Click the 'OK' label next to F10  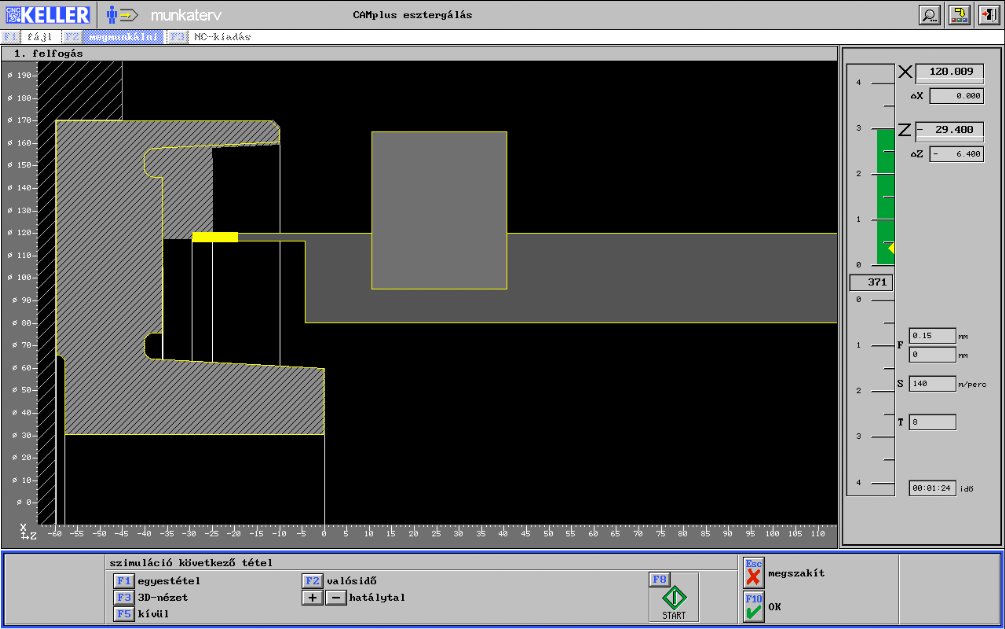pyautogui.click(x=774, y=607)
